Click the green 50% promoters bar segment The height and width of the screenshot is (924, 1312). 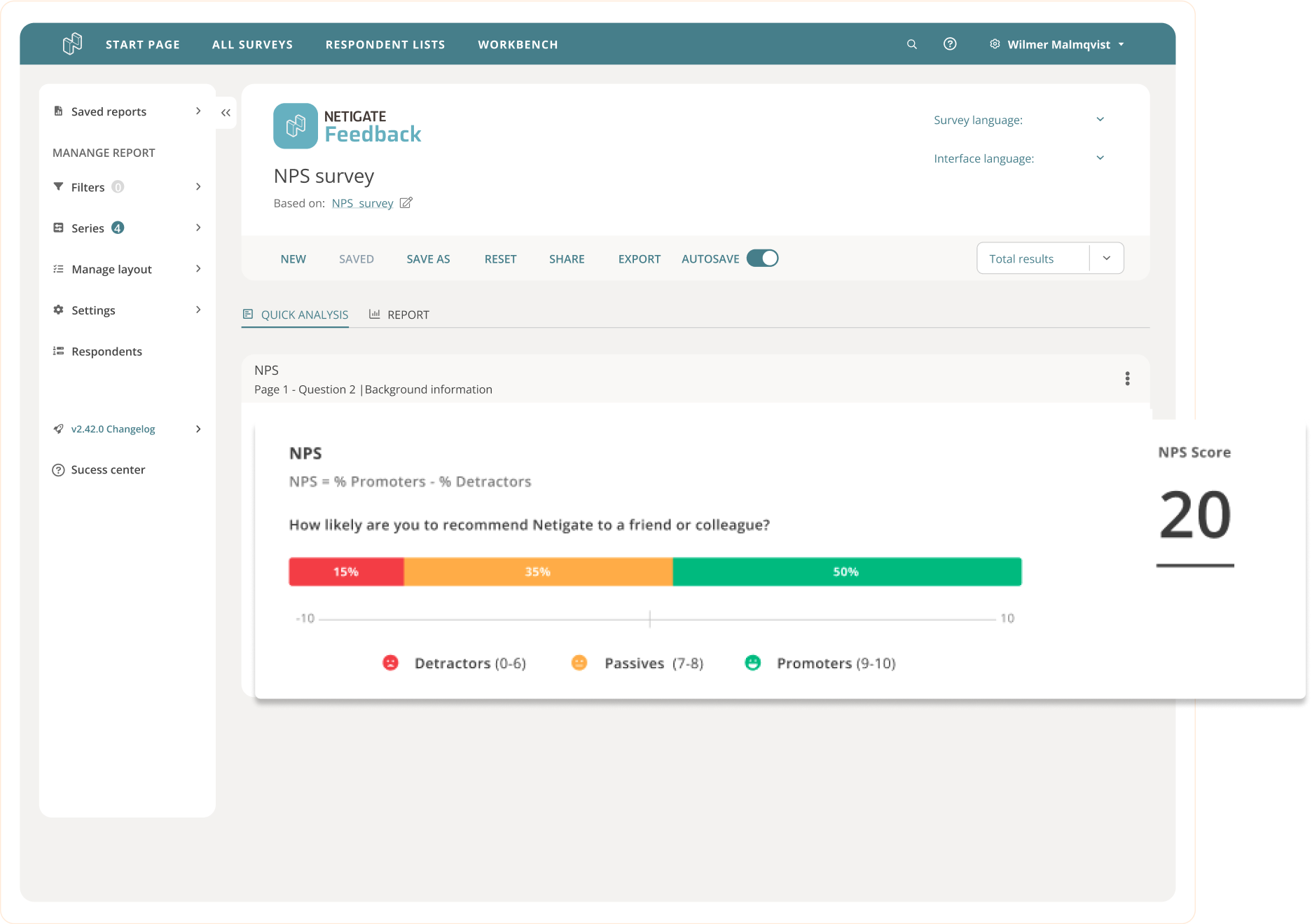[846, 572]
